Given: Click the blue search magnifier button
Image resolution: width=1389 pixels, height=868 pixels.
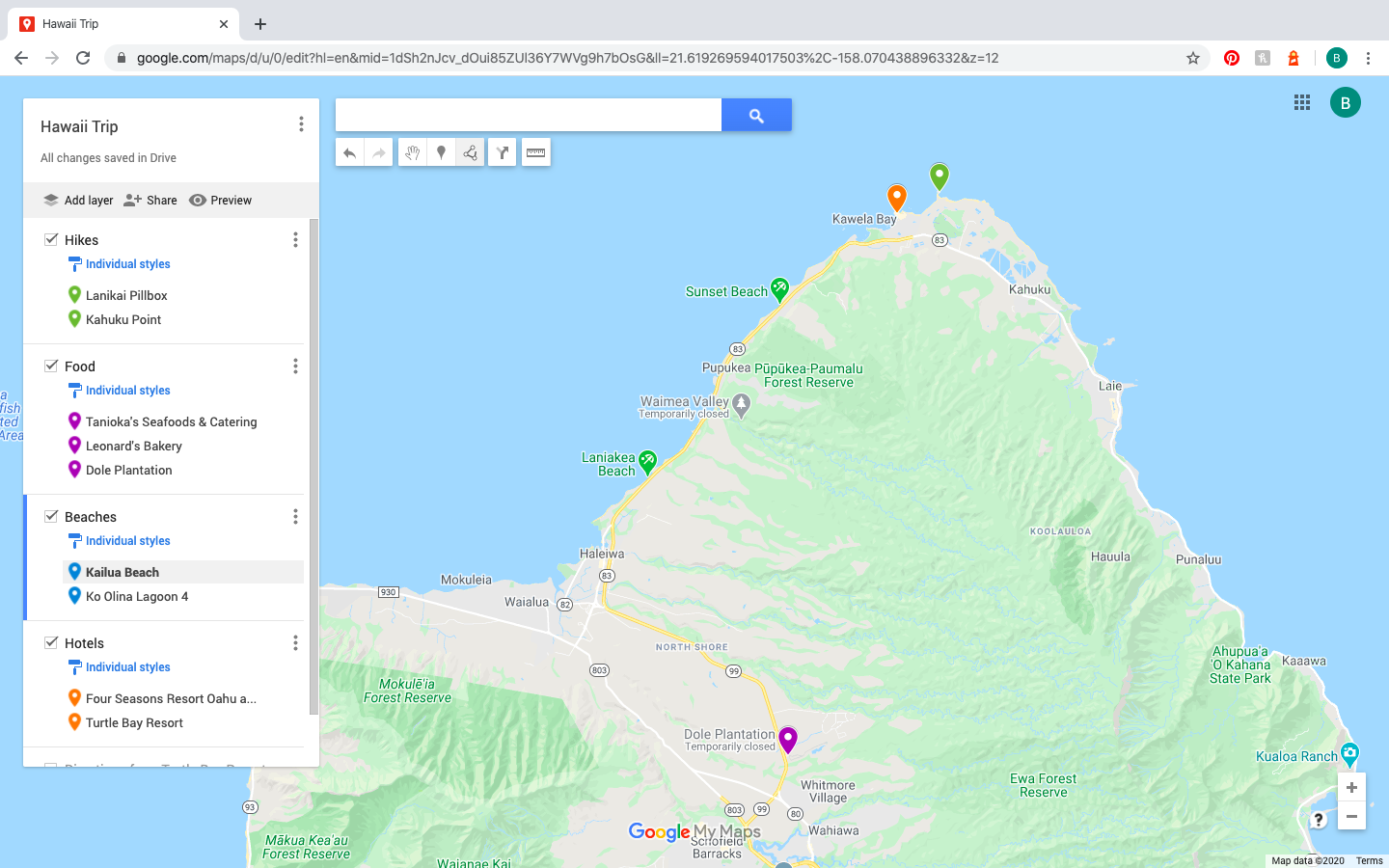Looking at the screenshot, I should coord(756,115).
